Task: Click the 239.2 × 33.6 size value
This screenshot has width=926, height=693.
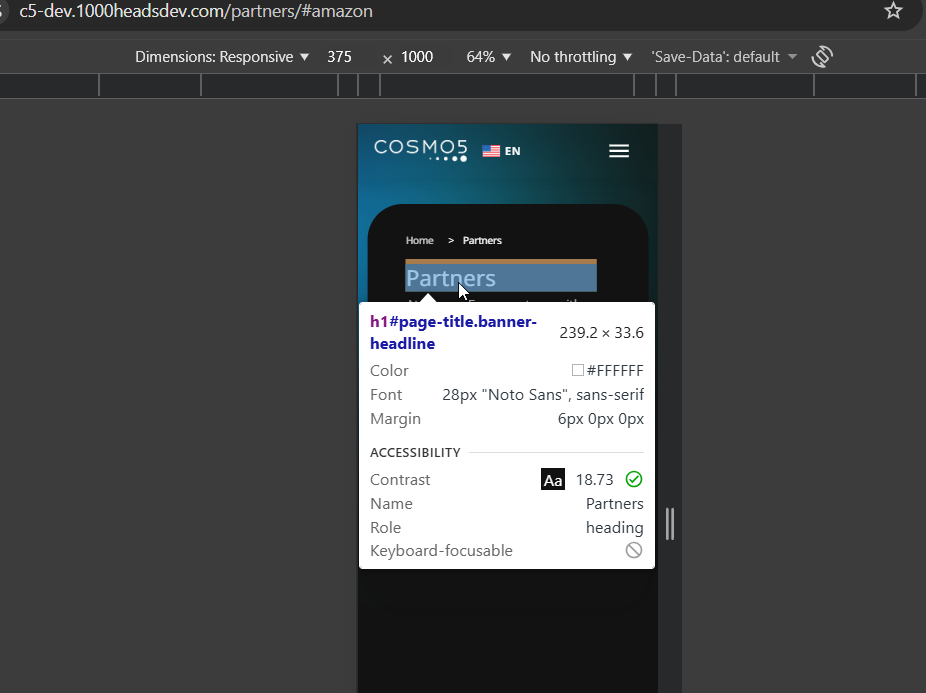Action: click(x=601, y=333)
